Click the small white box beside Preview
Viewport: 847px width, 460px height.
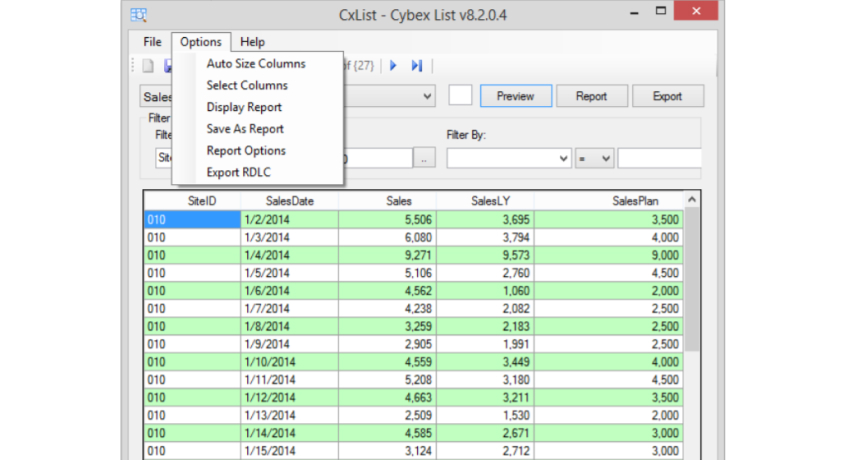460,96
